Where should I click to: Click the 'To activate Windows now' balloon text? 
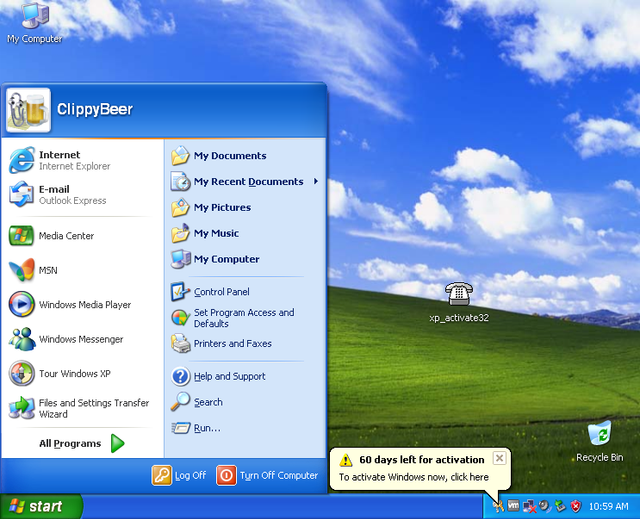[x=414, y=477]
